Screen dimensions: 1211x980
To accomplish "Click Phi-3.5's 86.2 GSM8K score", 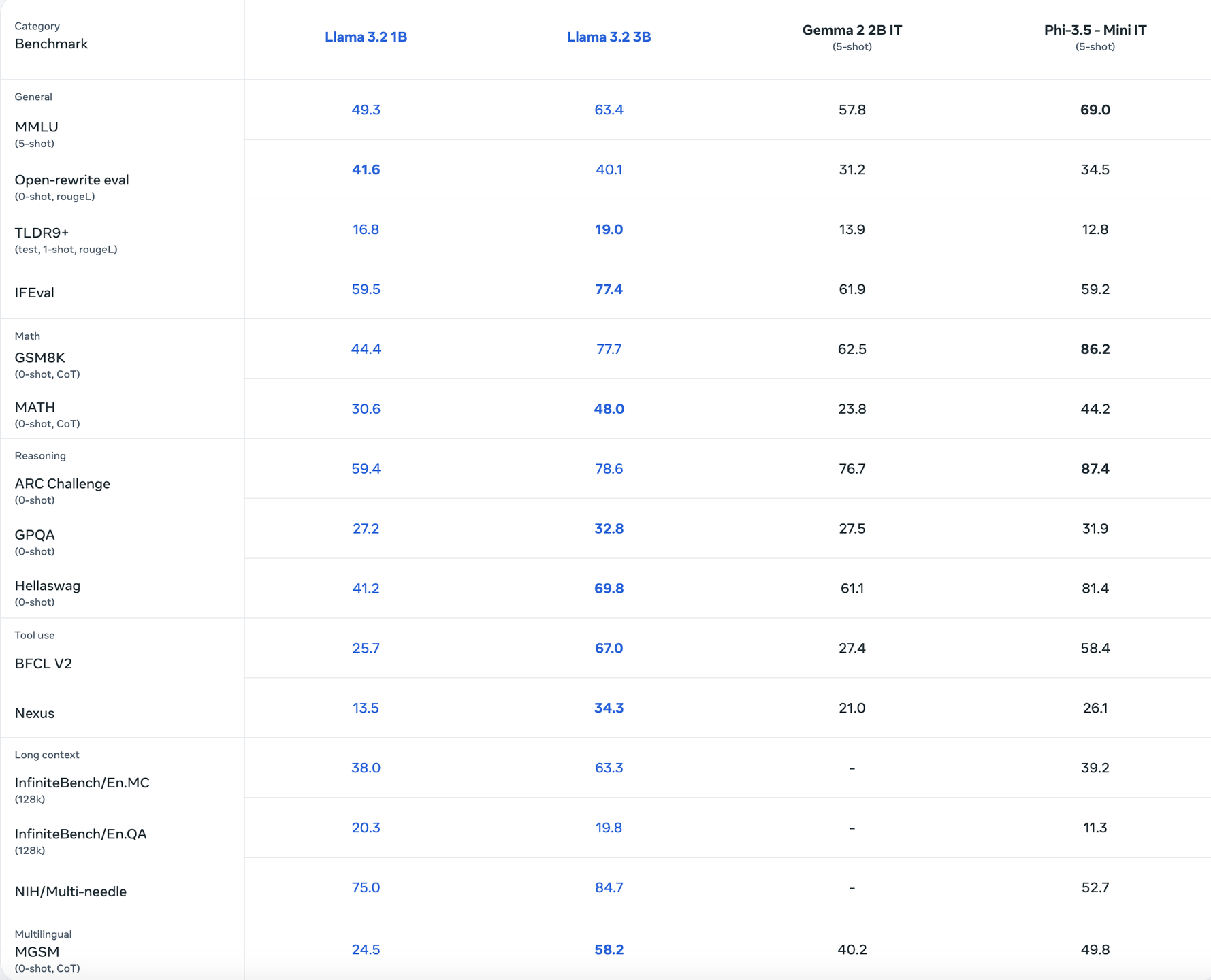I will 1095,349.
